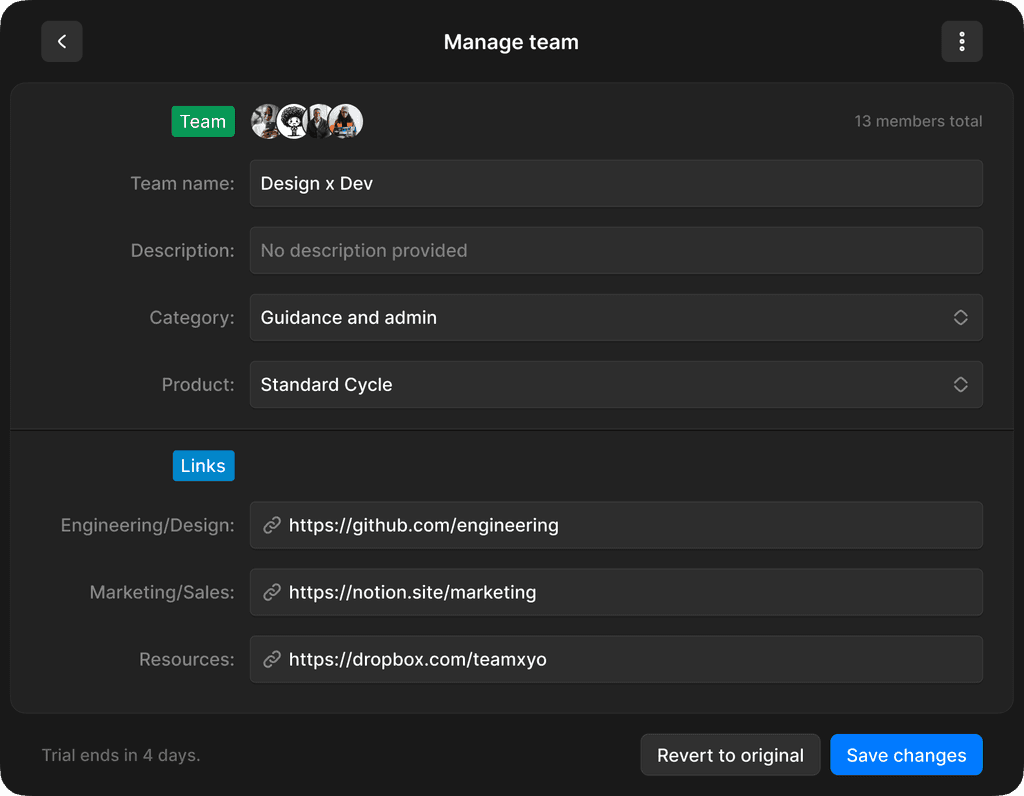
Task: Click the Save changes button
Action: [906, 755]
